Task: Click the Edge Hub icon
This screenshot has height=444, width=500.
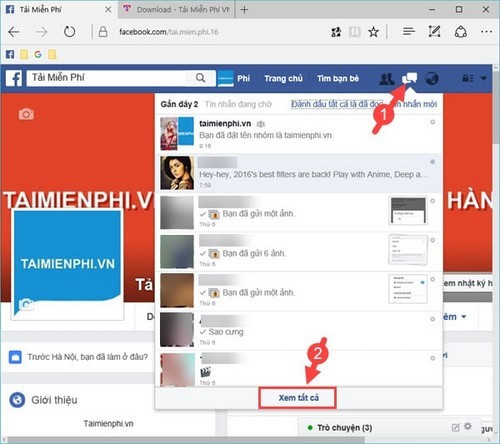Action: tap(409, 32)
